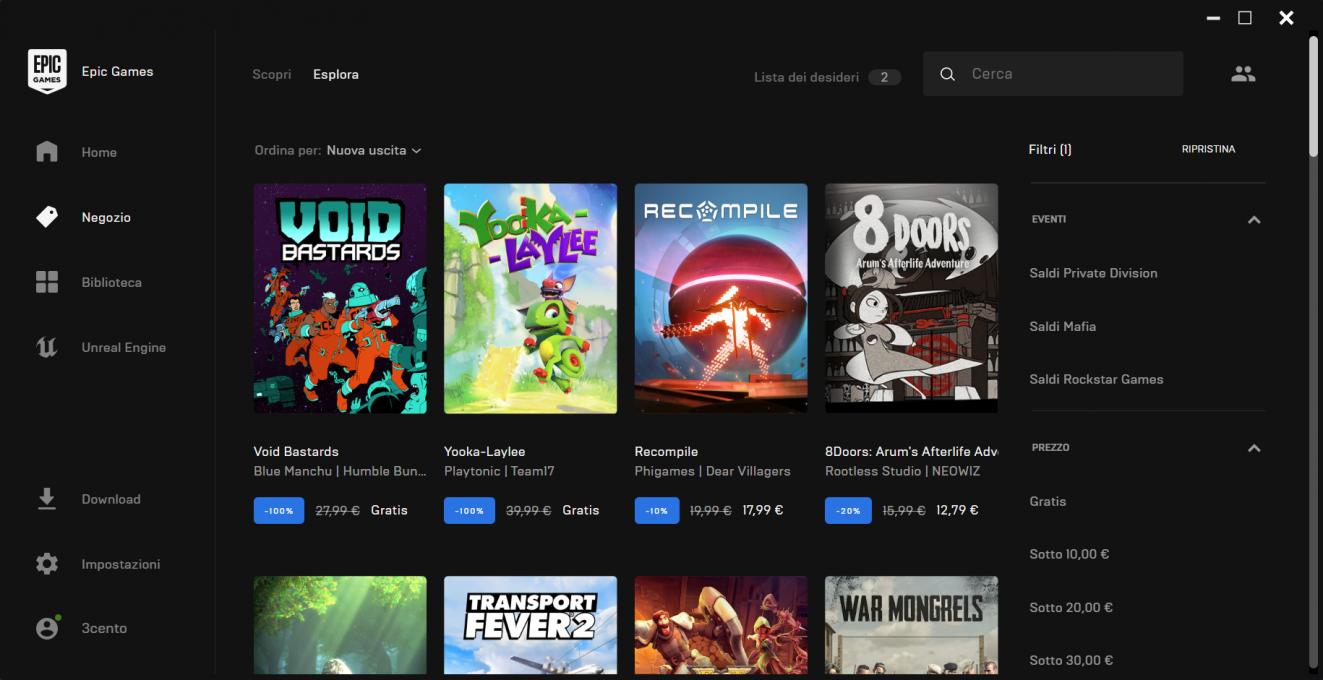Screen dimensions: 1323x680
Task: Switch to the Esplora tab
Action: pos(335,74)
